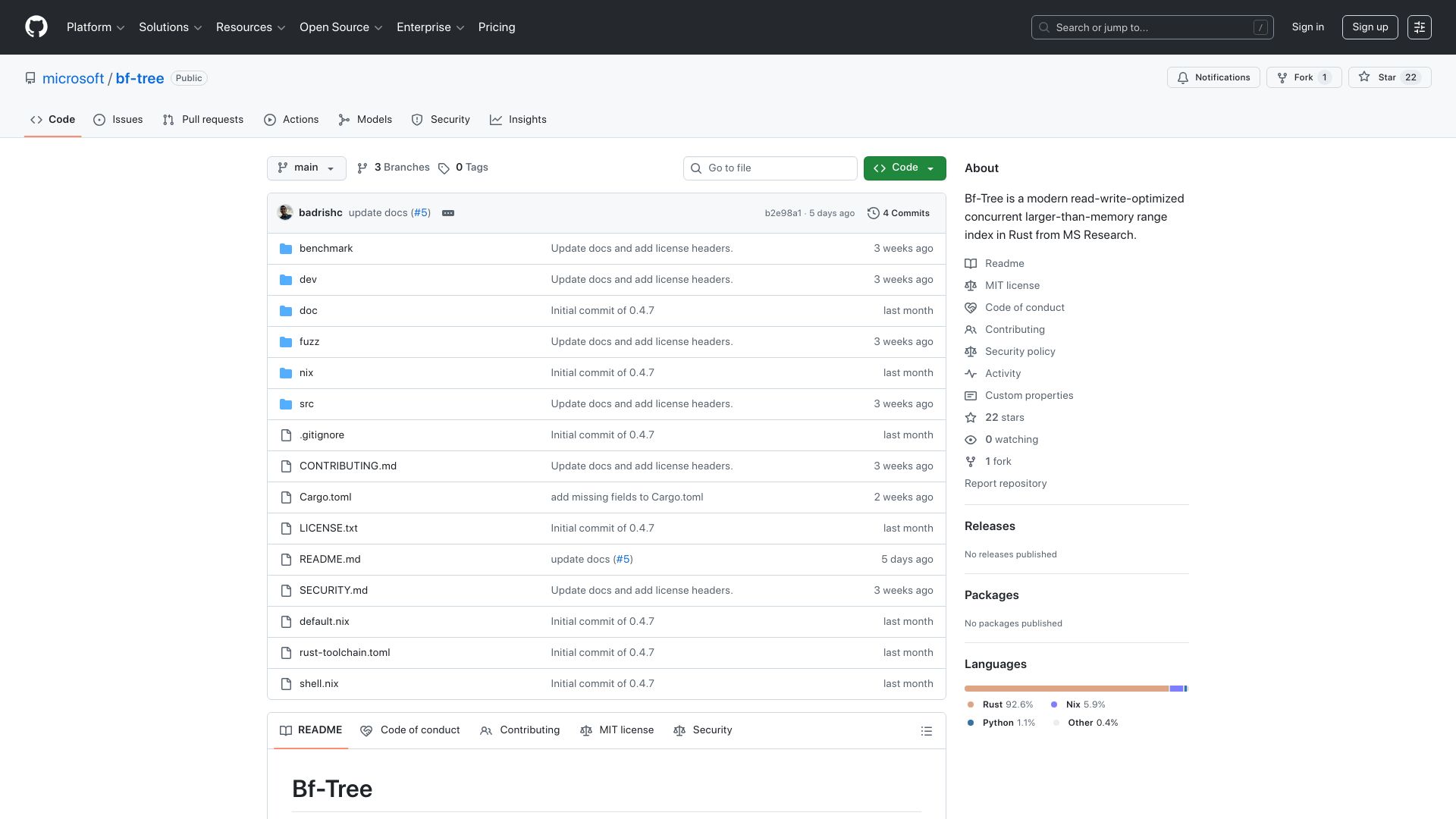Click the appearance settings icon in header

point(1420,27)
